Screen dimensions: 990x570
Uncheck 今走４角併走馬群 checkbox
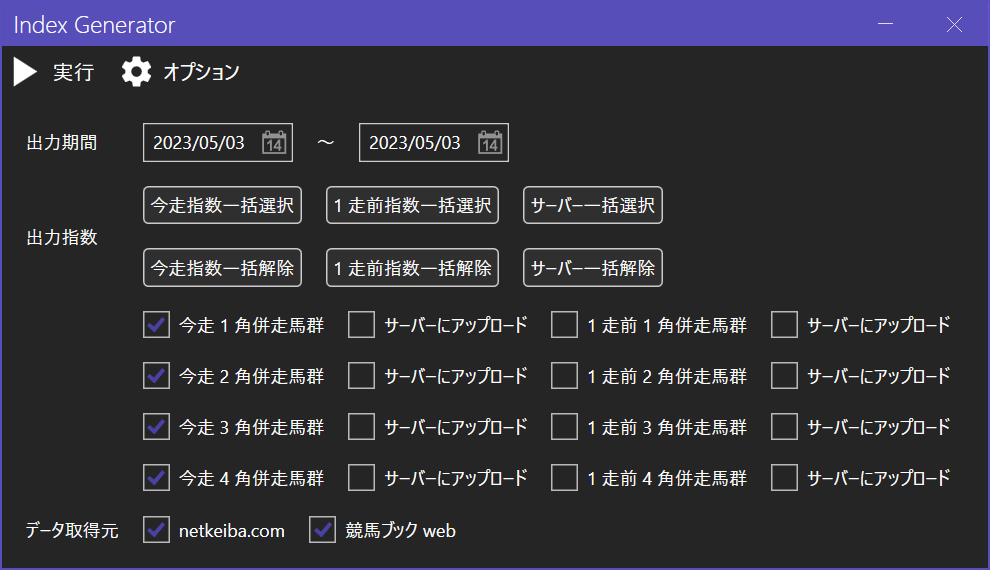157,478
